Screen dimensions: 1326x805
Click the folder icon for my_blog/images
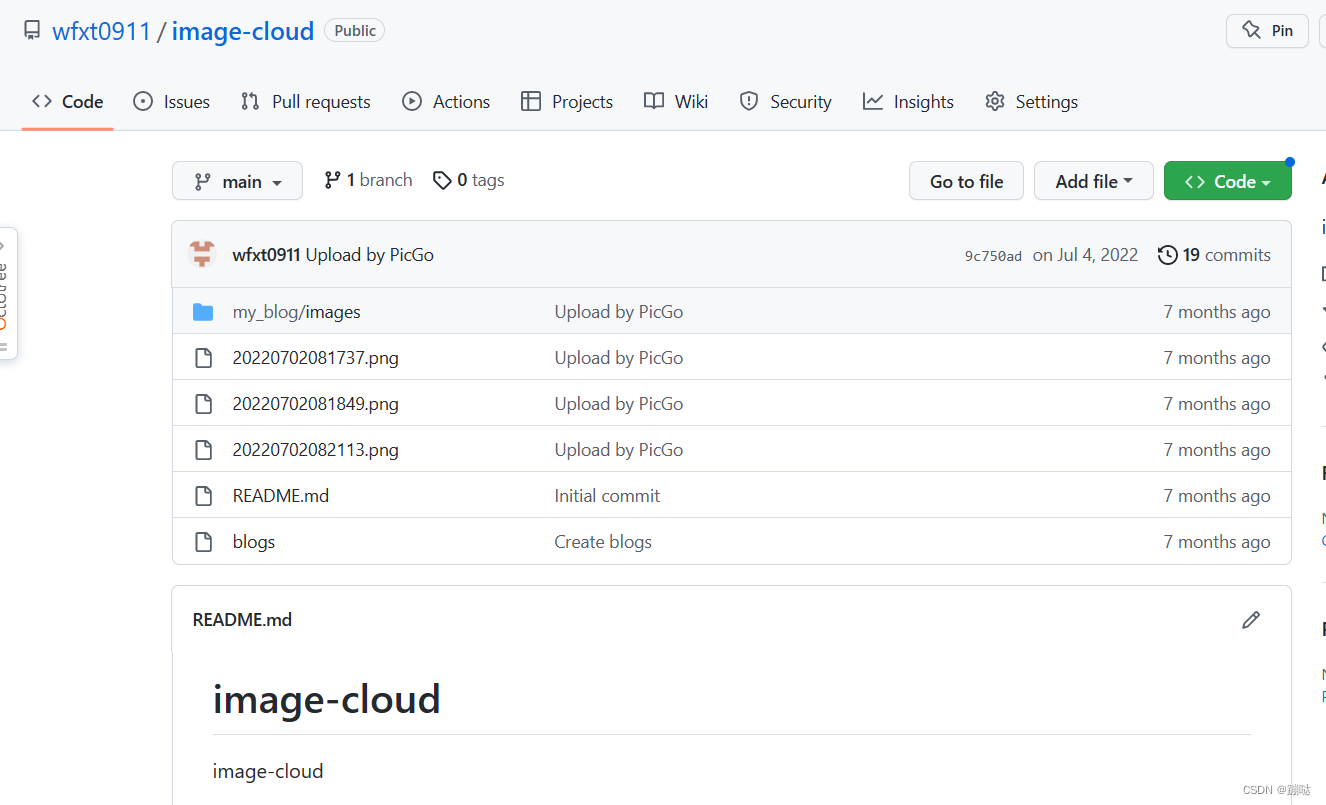click(x=203, y=312)
